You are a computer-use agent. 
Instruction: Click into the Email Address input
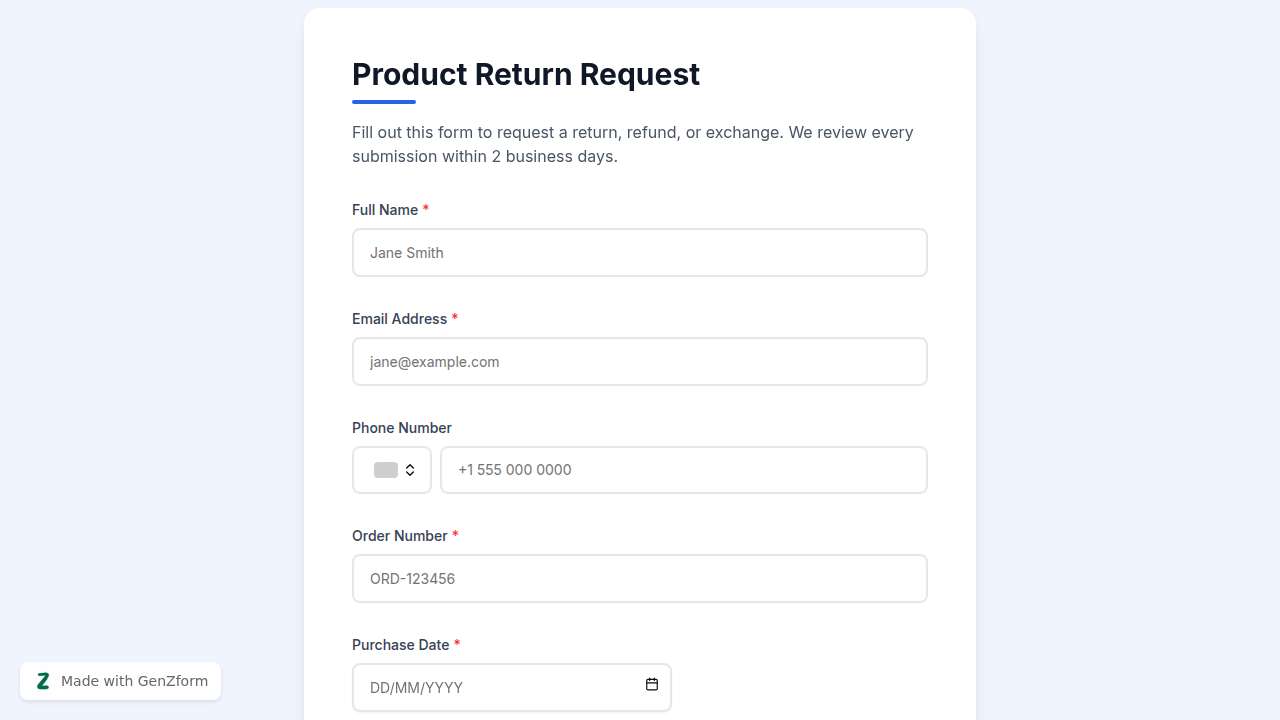click(x=640, y=362)
